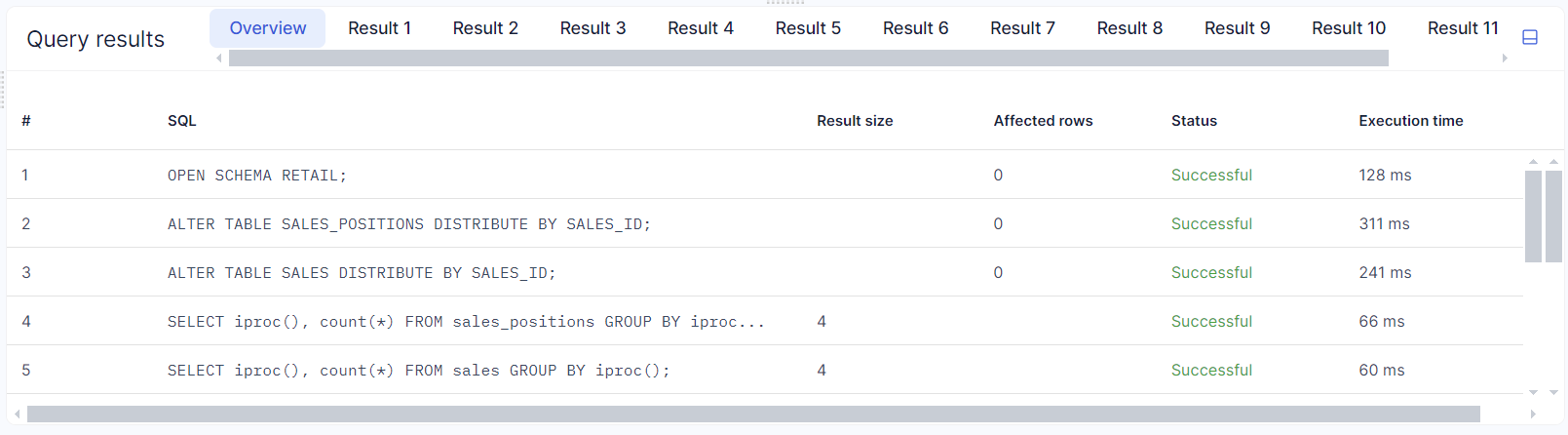Click the Execution time column header
This screenshot has height=435, width=1568.
pos(1410,121)
